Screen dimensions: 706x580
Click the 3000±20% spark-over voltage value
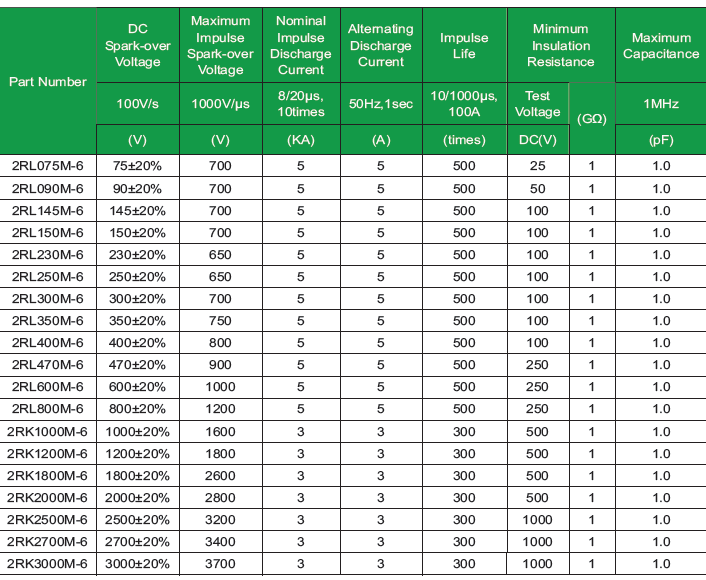tap(137, 564)
